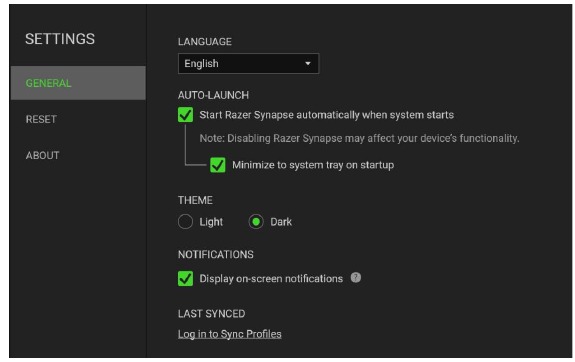Toggle Minimize to system tray on startup

coord(217,165)
